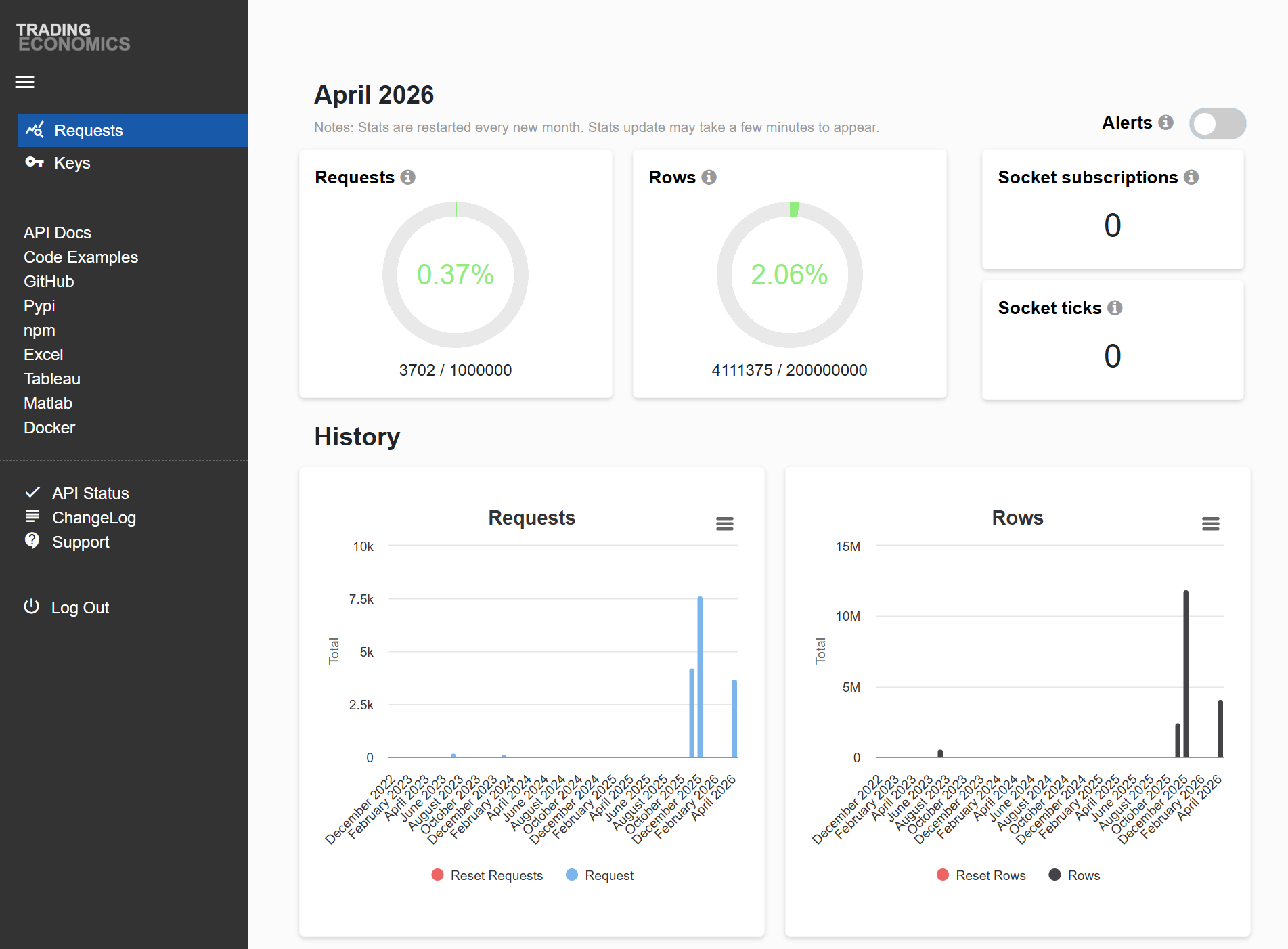Screen dimensions: 1288x949
Task: Toggle Reset Rows series in chart legend
Action: tap(981, 875)
